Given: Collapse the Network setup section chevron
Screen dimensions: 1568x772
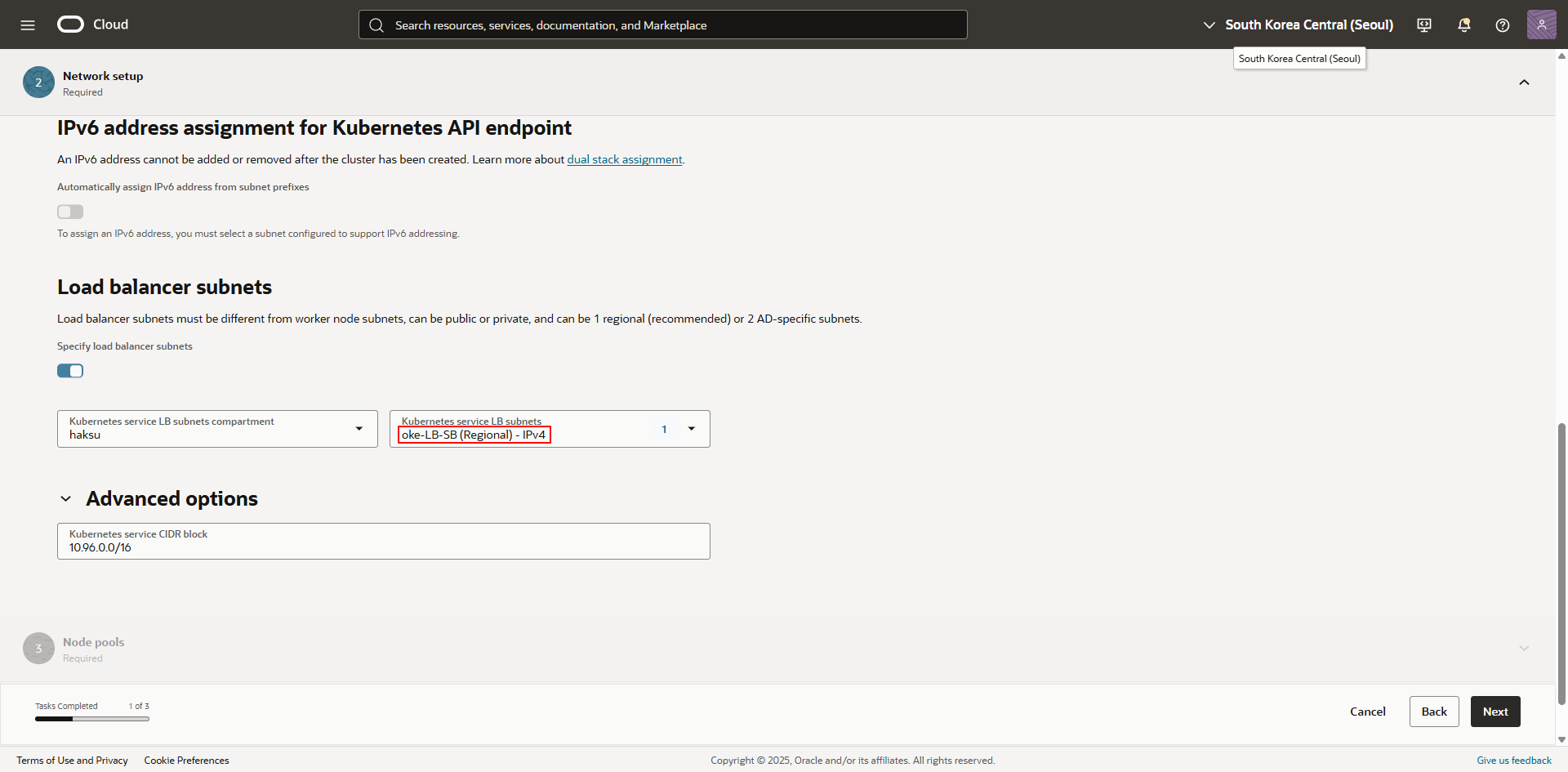Looking at the screenshot, I should coord(1524,83).
